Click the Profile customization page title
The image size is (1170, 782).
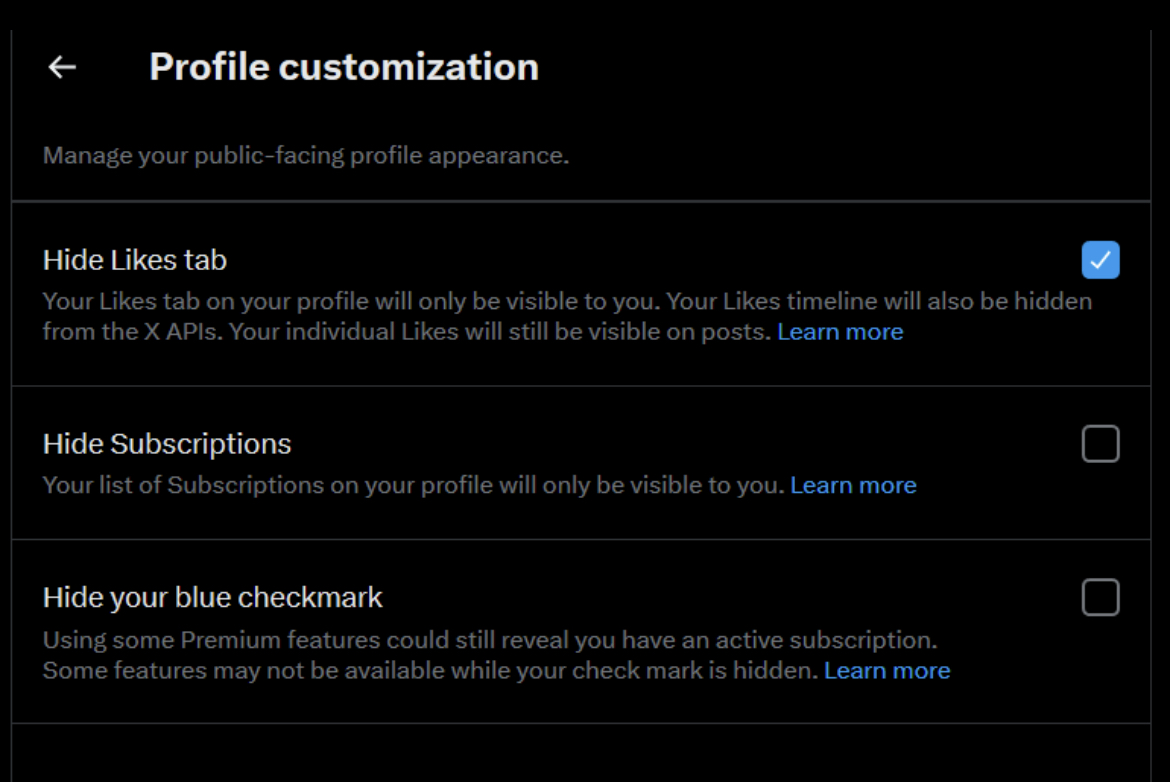click(x=343, y=67)
